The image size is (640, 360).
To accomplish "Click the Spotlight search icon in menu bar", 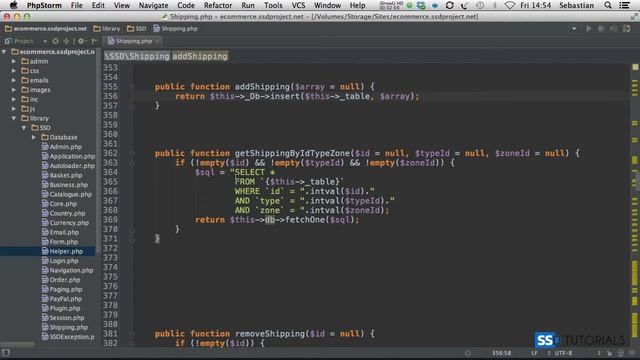I will tap(608, 5).
